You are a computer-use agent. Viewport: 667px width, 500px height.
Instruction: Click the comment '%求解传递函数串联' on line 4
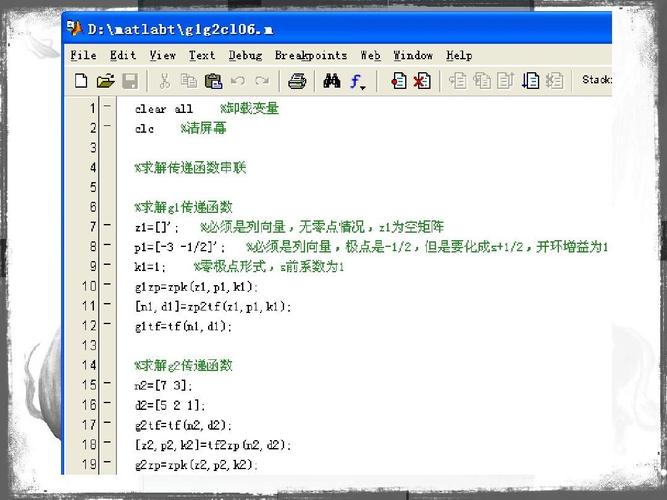(190, 168)
